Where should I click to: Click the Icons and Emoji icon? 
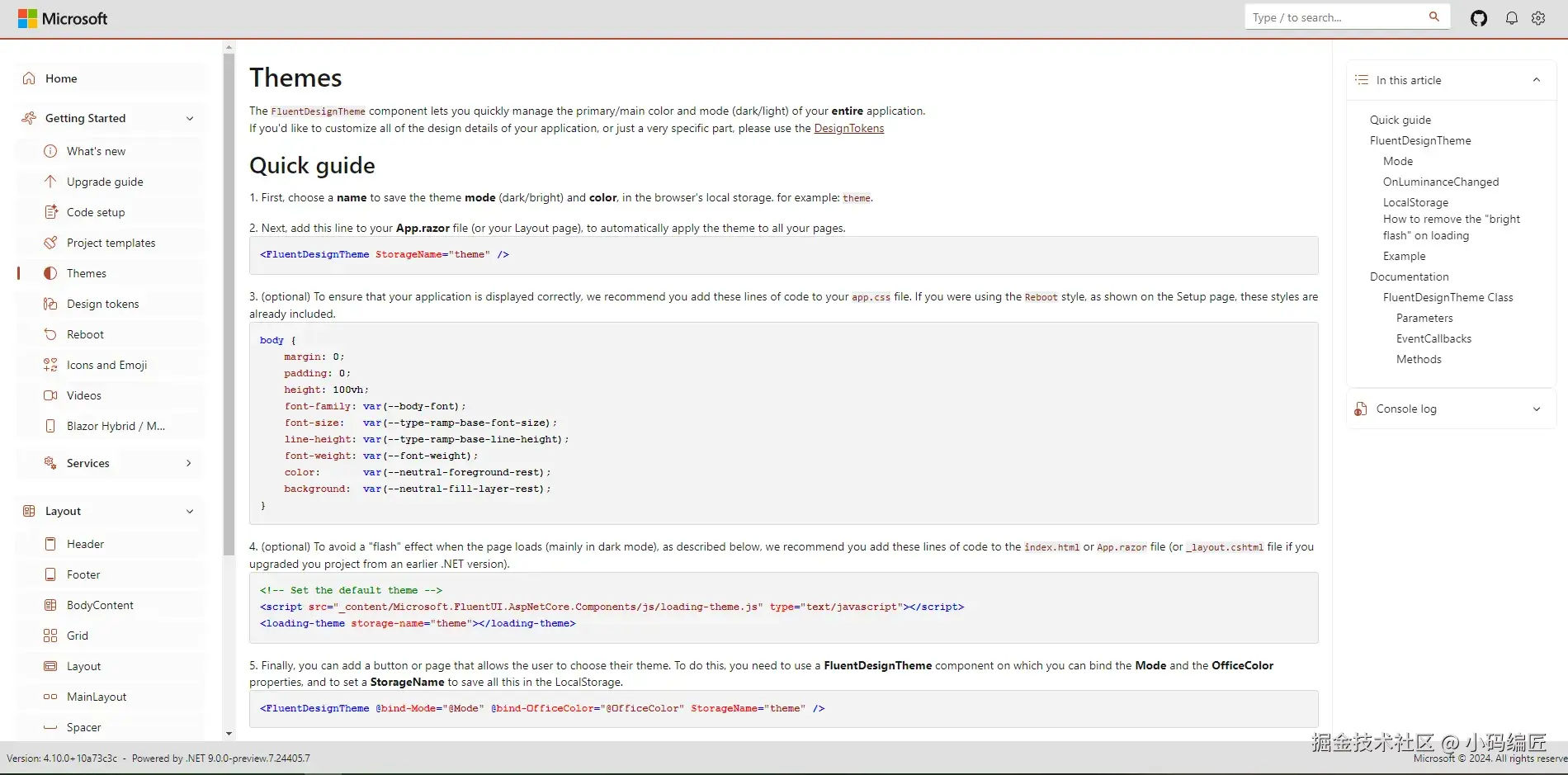pyautogui.click(x=50, y=365)
